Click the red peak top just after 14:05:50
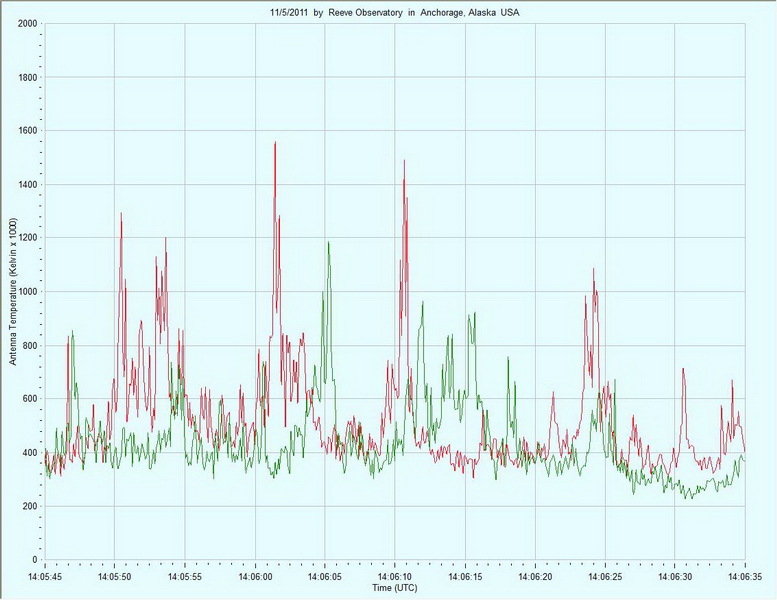 click(121, 214)
